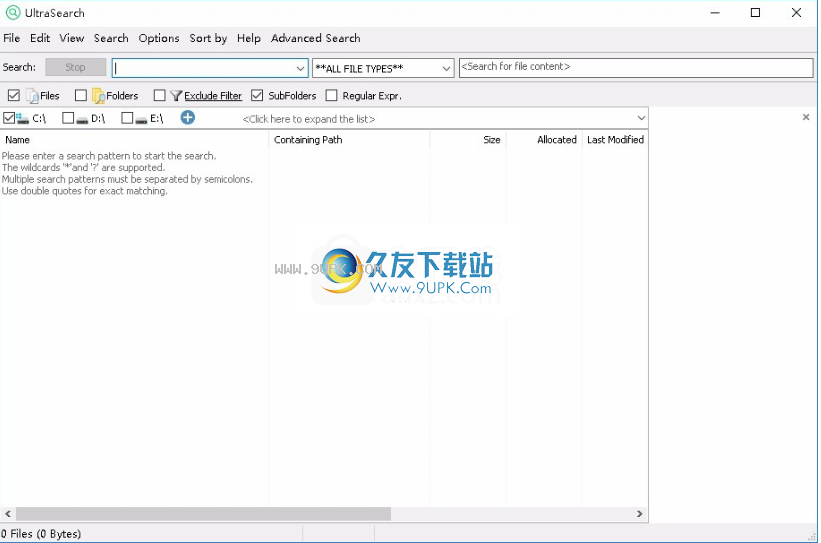Click the horizontal scrollbar thumb
The height and width of the screenshot is (543, 821).
(203, 514)
